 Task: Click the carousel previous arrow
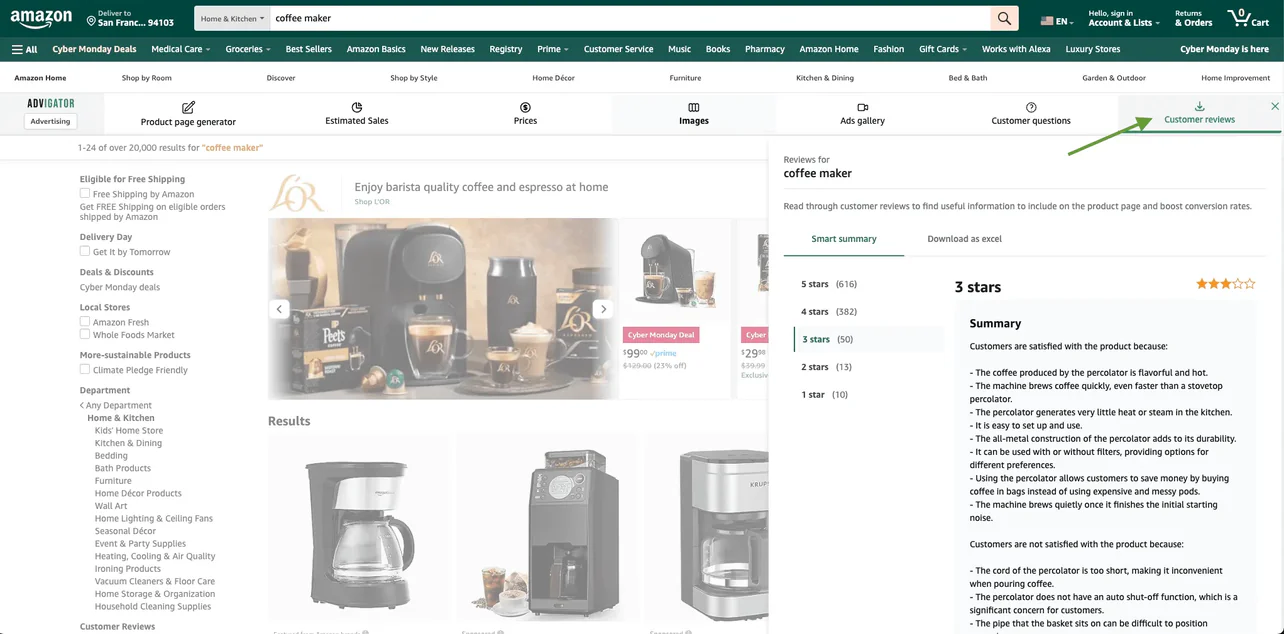coord(280,309)
